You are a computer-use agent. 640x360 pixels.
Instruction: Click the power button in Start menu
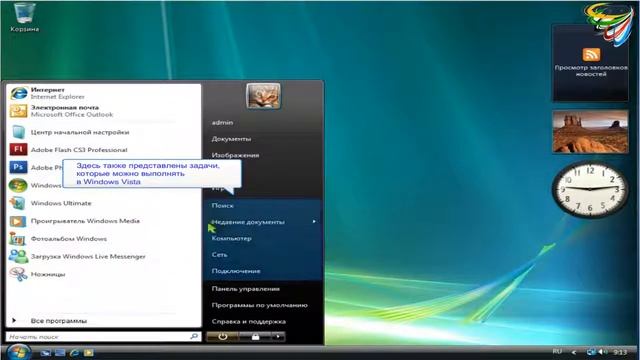(222, 337)
